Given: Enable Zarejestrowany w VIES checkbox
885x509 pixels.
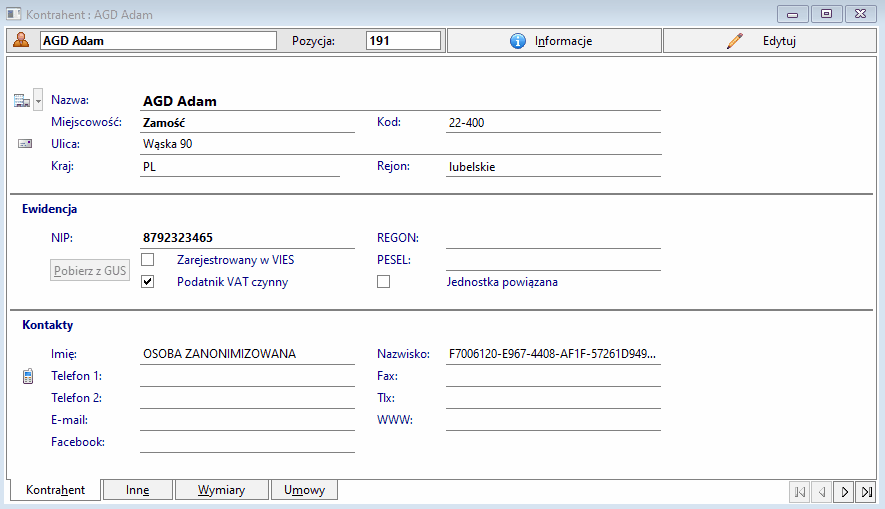Looking at the screenshot, I should pos(147,260).
